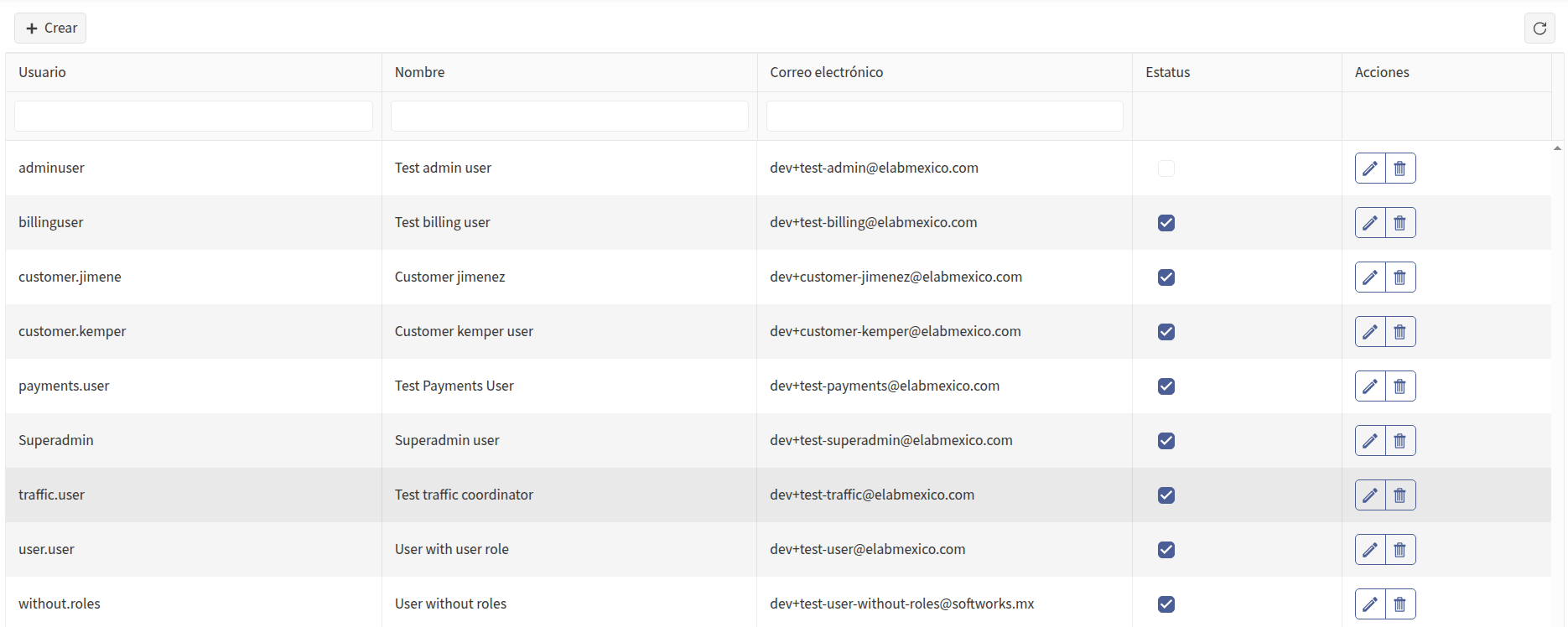Screen dimensions: 1568x627
Task: Uncheck status for without.roles user
Action: click(x=1166, y=604)
